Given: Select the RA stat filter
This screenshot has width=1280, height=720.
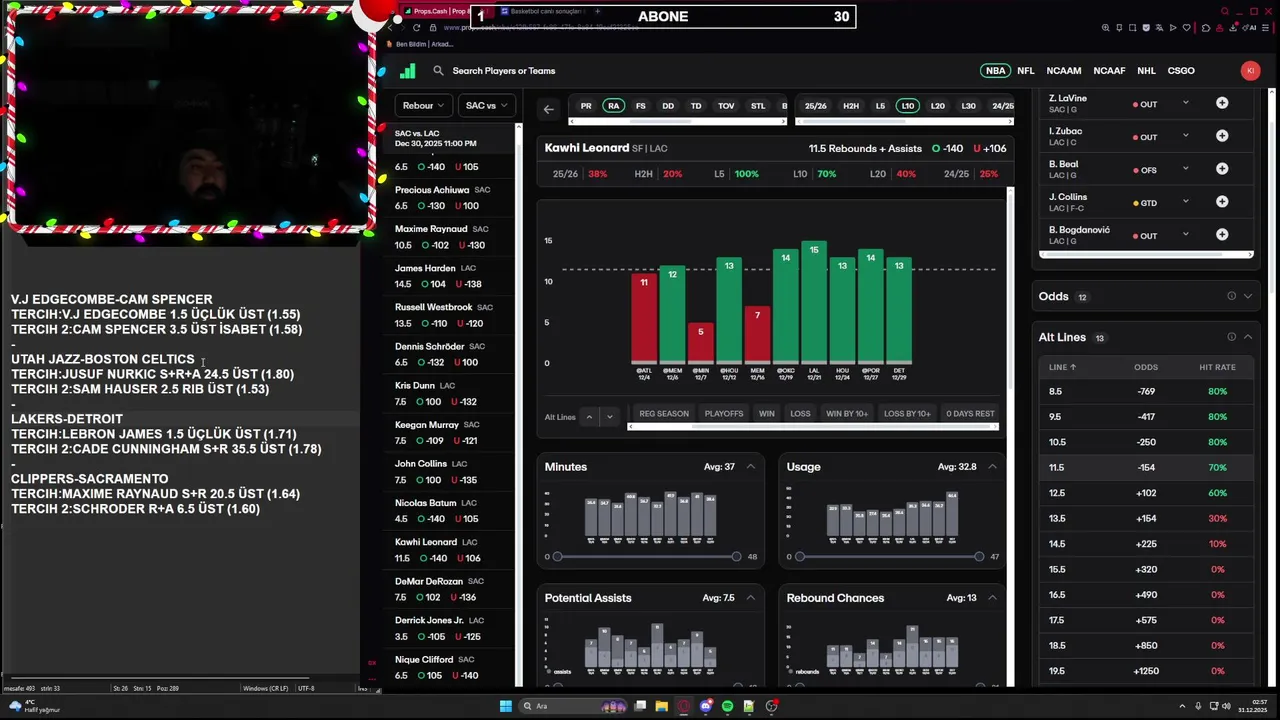Looking at the screenshot, I should point(613,106).
